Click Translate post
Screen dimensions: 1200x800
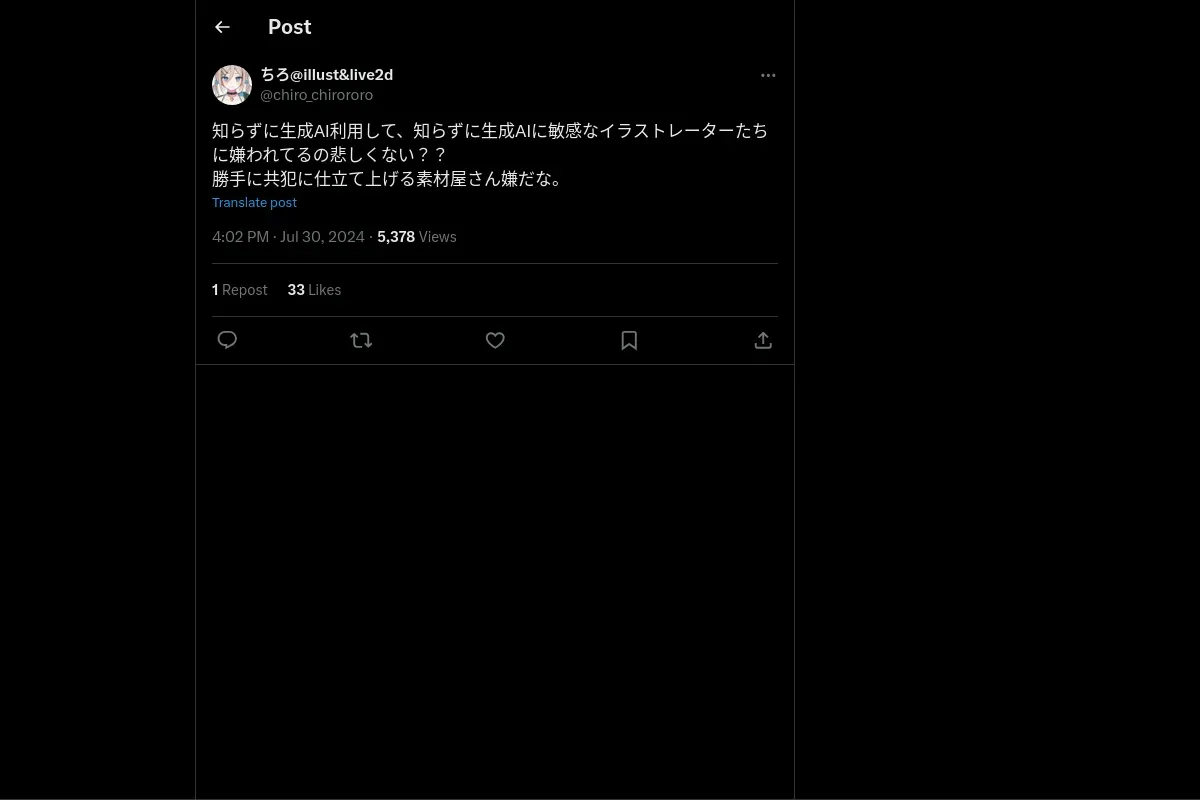[254, 202]
